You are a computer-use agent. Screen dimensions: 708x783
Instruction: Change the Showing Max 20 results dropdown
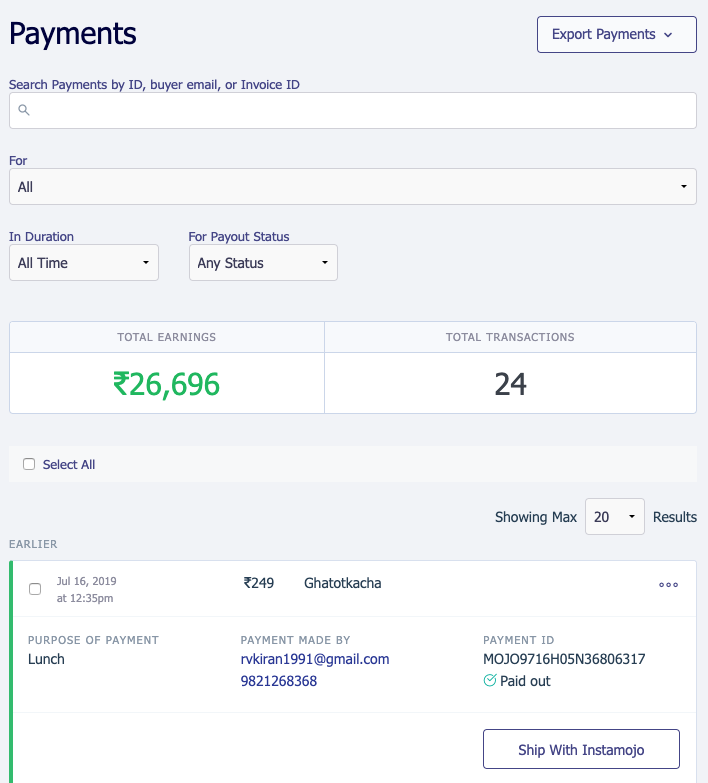pos(614,517)
